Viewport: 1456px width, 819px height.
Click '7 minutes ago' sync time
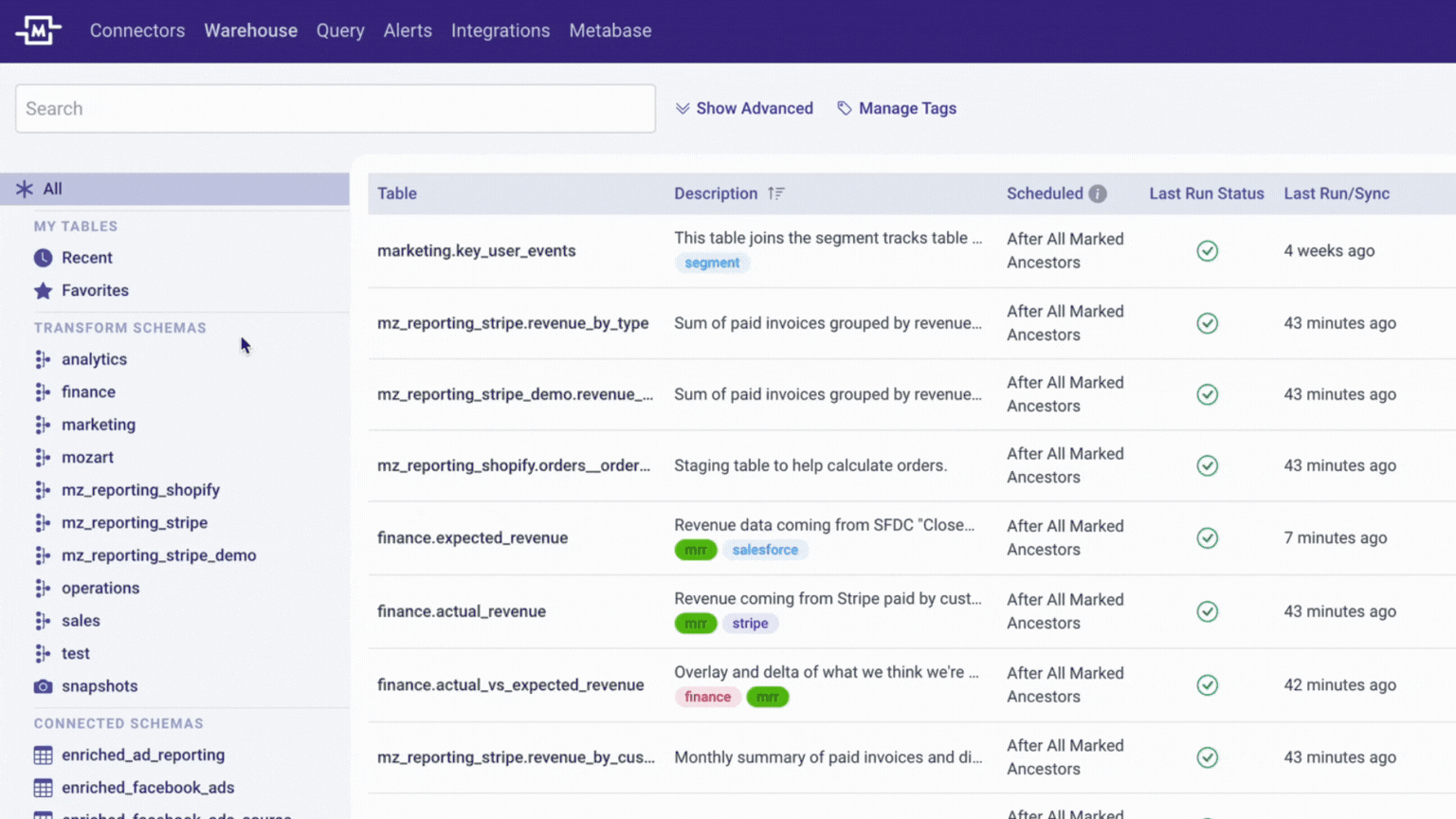click(1336, 538)
